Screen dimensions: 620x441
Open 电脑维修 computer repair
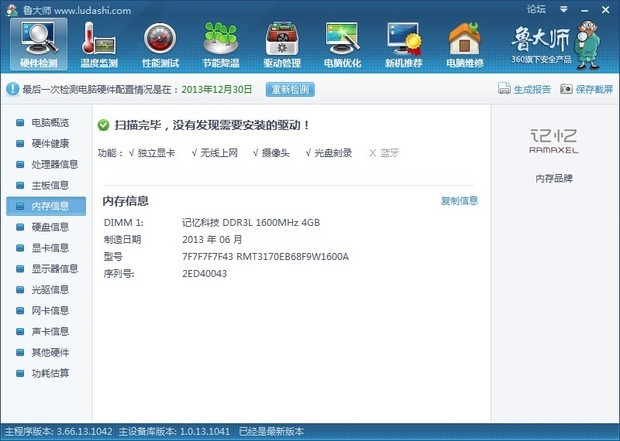(465, 45)
